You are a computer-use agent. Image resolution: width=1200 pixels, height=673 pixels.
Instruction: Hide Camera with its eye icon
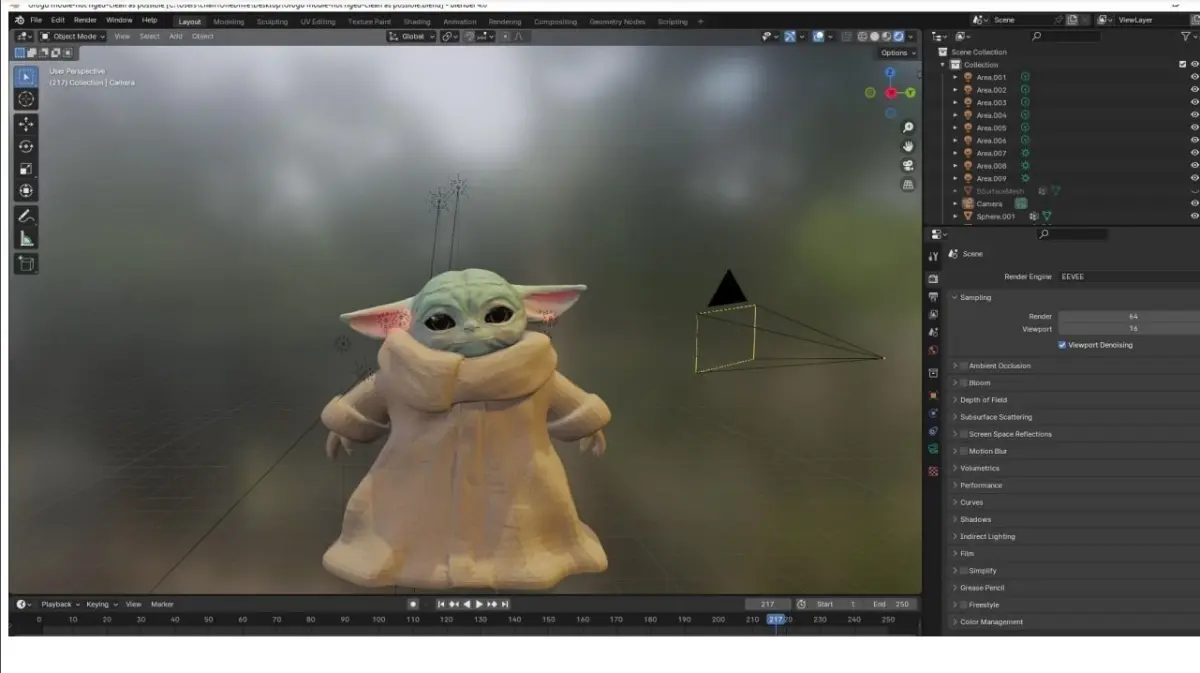pyautogui.click(x=1194, y=203)
